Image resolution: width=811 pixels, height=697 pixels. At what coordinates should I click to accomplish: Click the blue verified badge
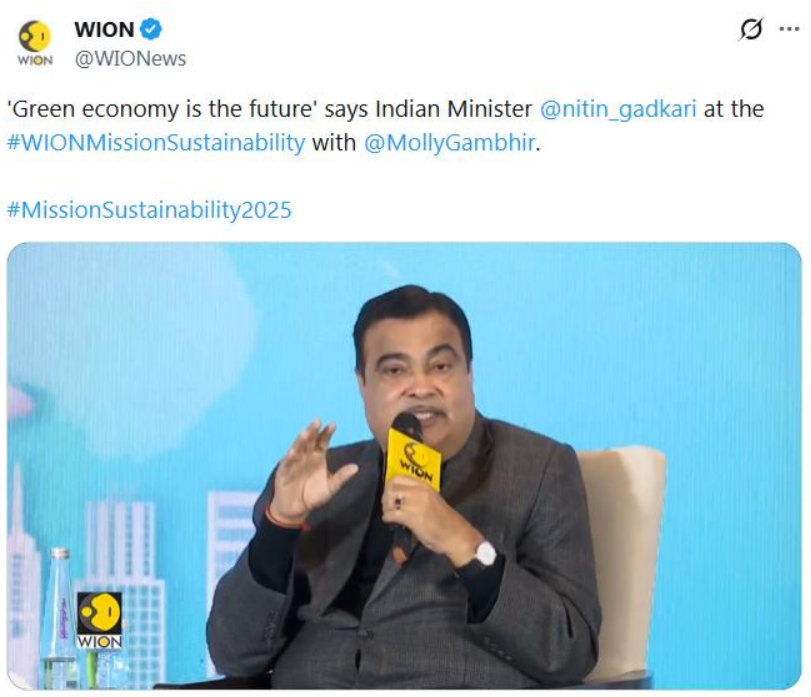(151, 29)
